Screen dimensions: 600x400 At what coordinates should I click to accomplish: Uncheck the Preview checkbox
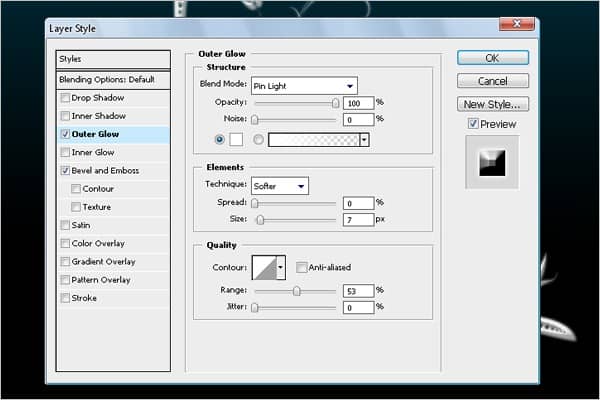click(473, 124)
